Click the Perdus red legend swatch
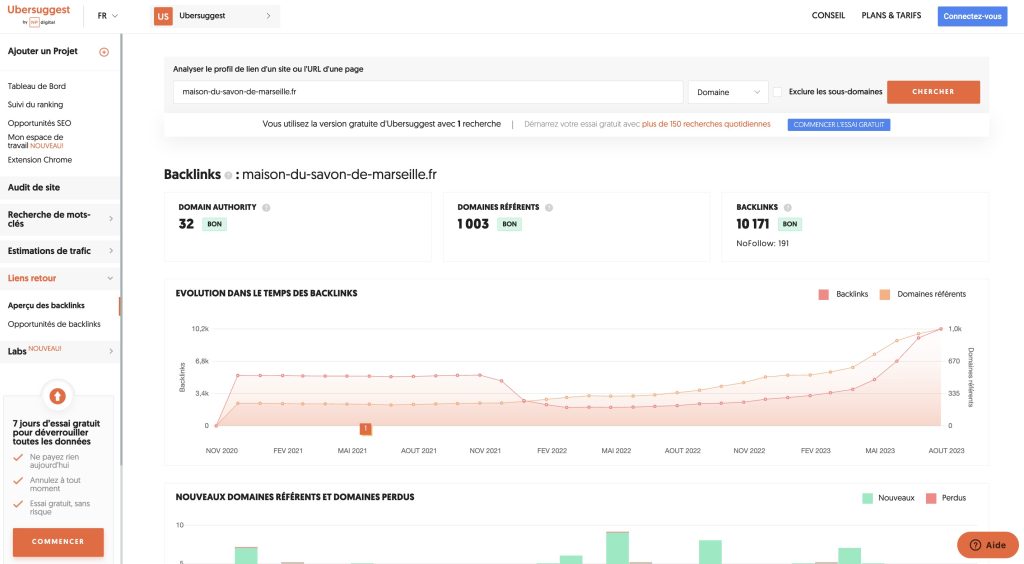The image size is (1024, 564). click(931, 498)
